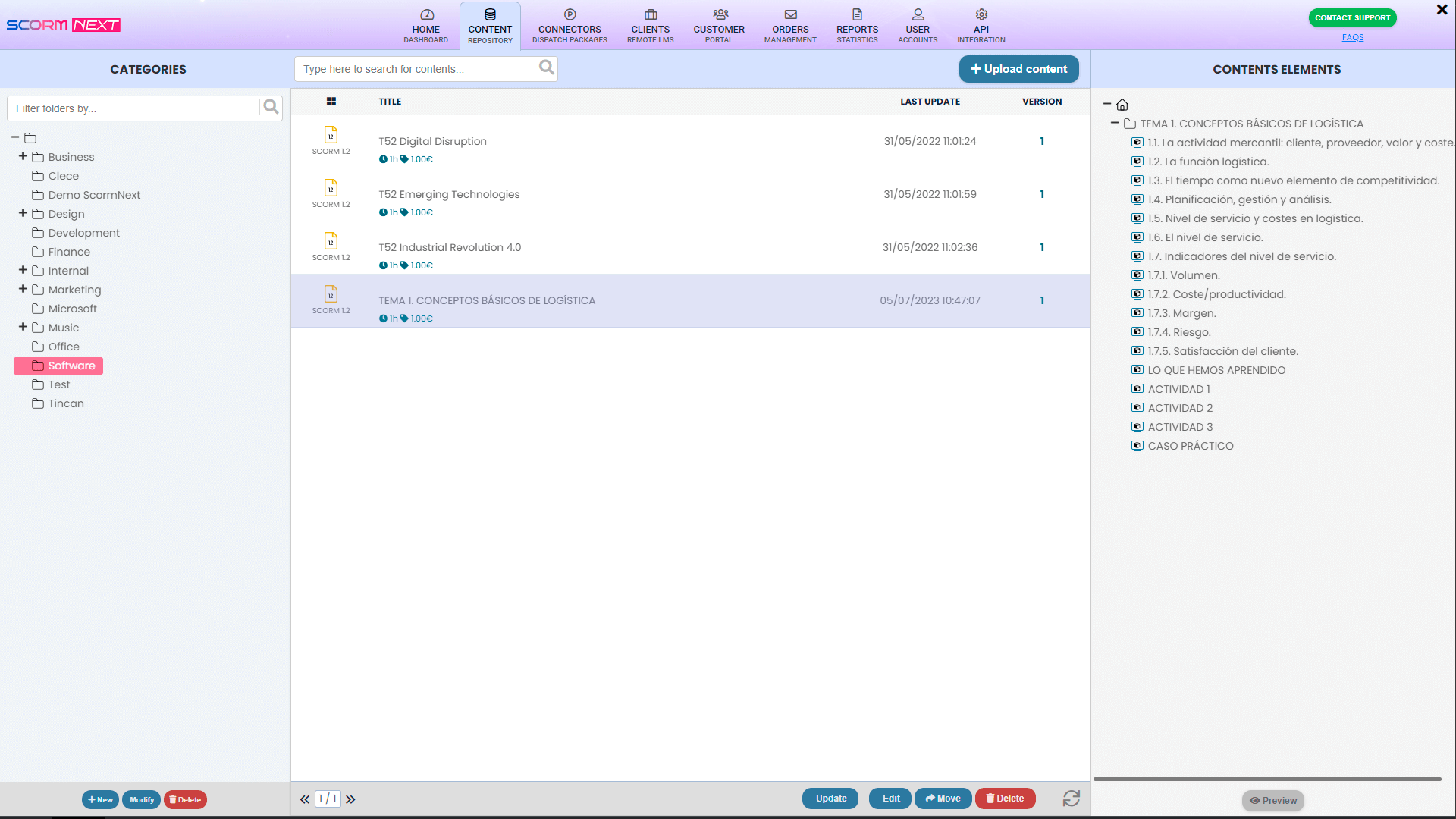Switch to the Home Dashboard tab
Screen dimensions: 1456x819
(425, 25)
